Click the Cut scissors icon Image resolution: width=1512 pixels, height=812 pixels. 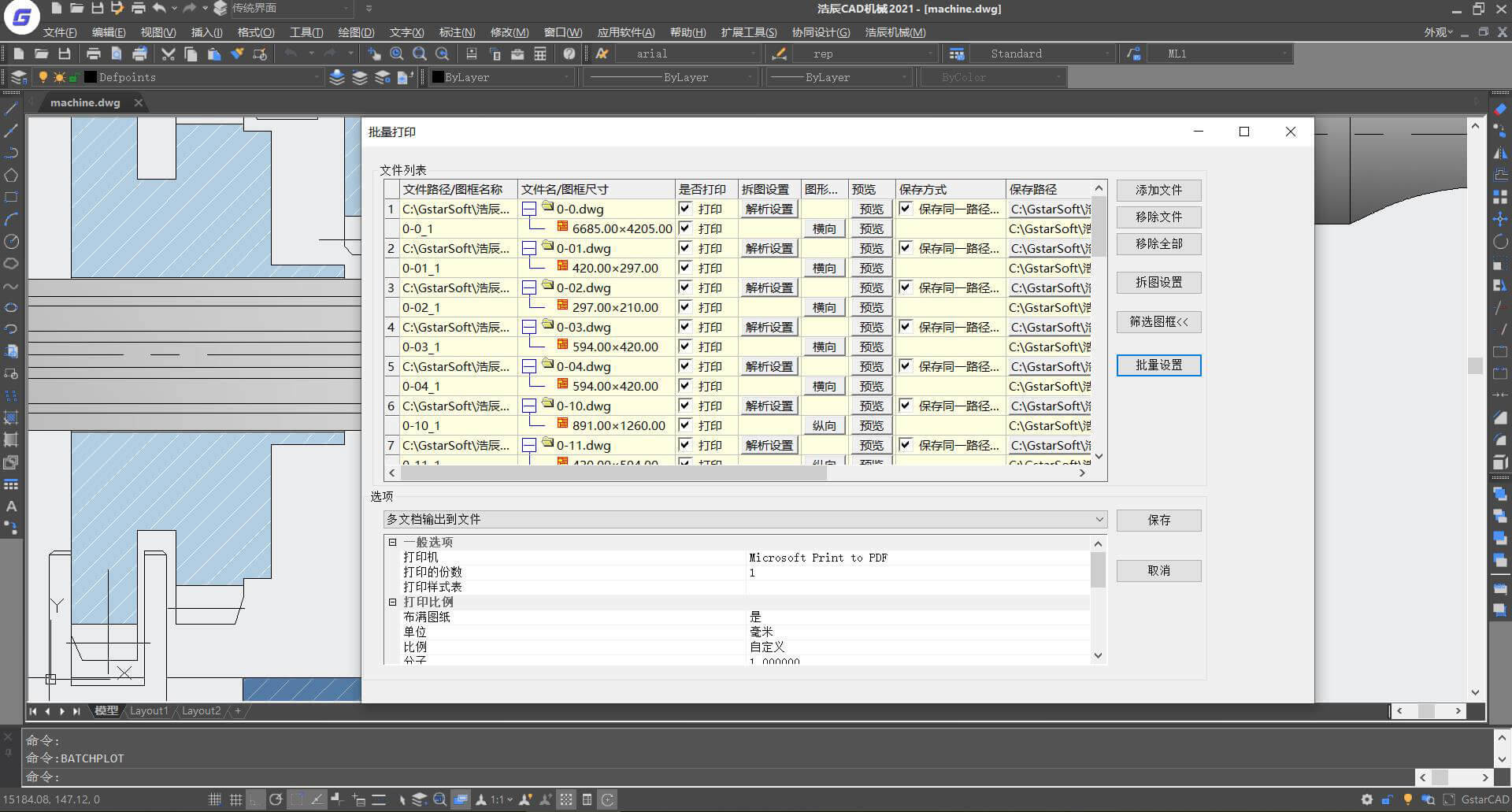tap(168, 54)
